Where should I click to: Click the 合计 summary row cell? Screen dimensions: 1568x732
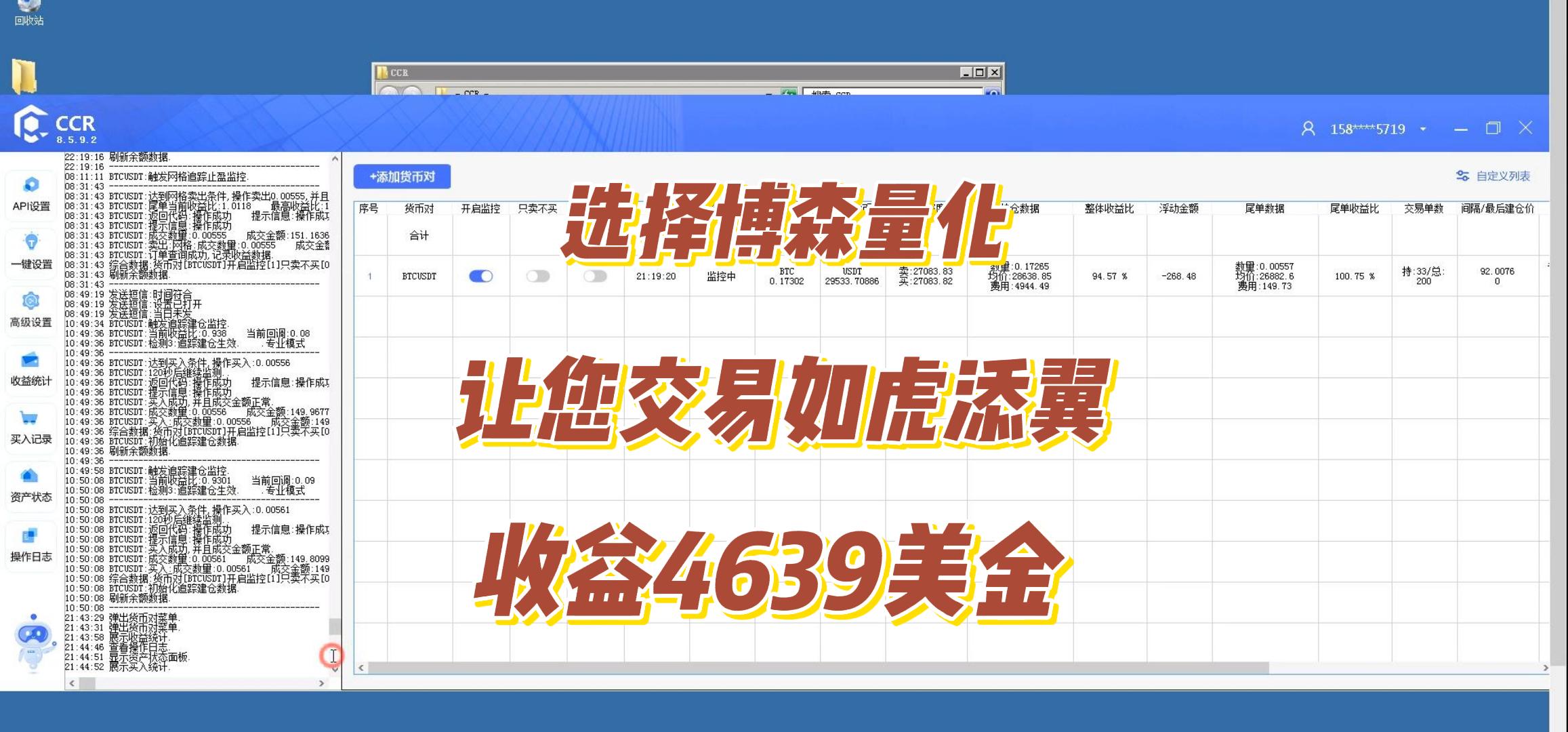coord(419,235)
